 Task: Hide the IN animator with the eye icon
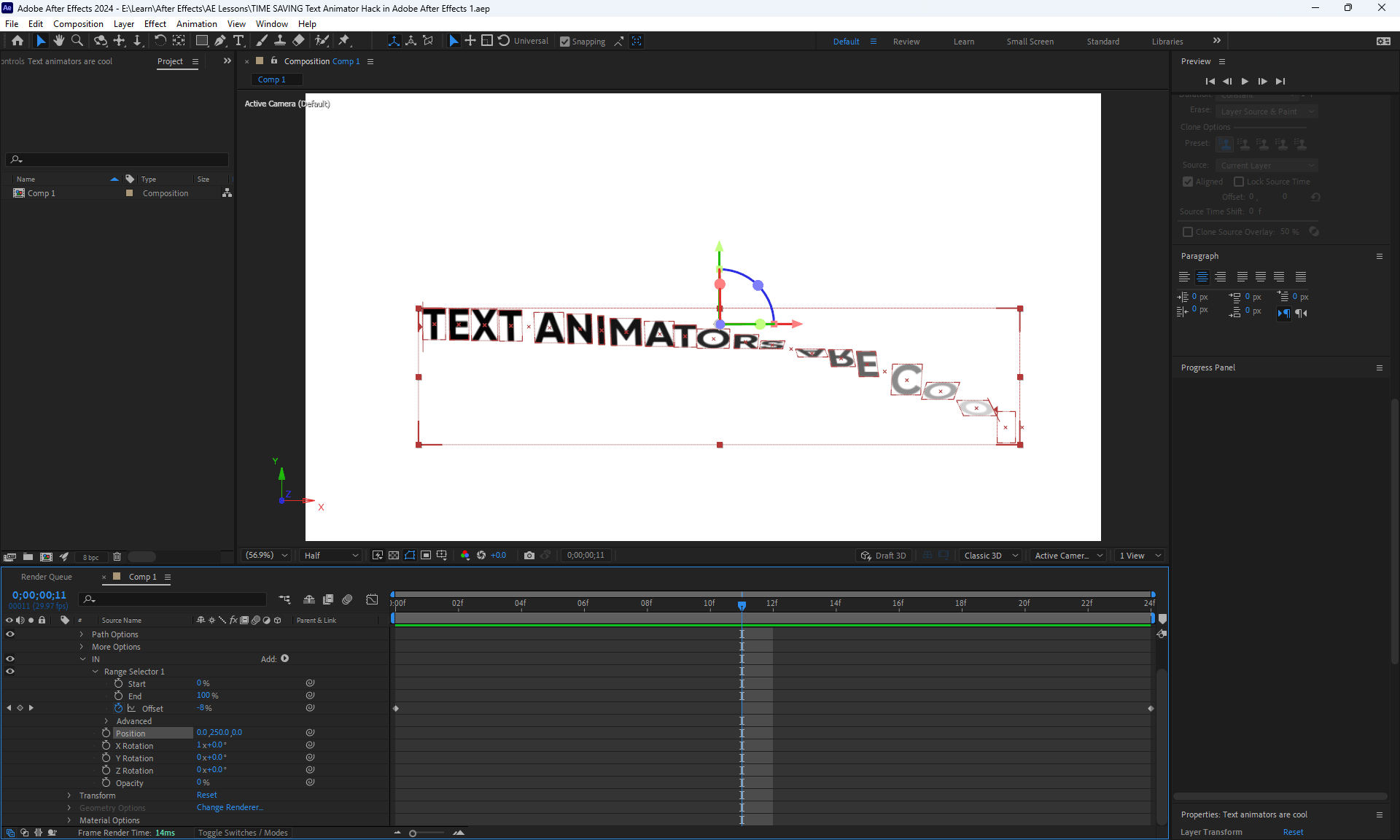click(x=10, y=659)
